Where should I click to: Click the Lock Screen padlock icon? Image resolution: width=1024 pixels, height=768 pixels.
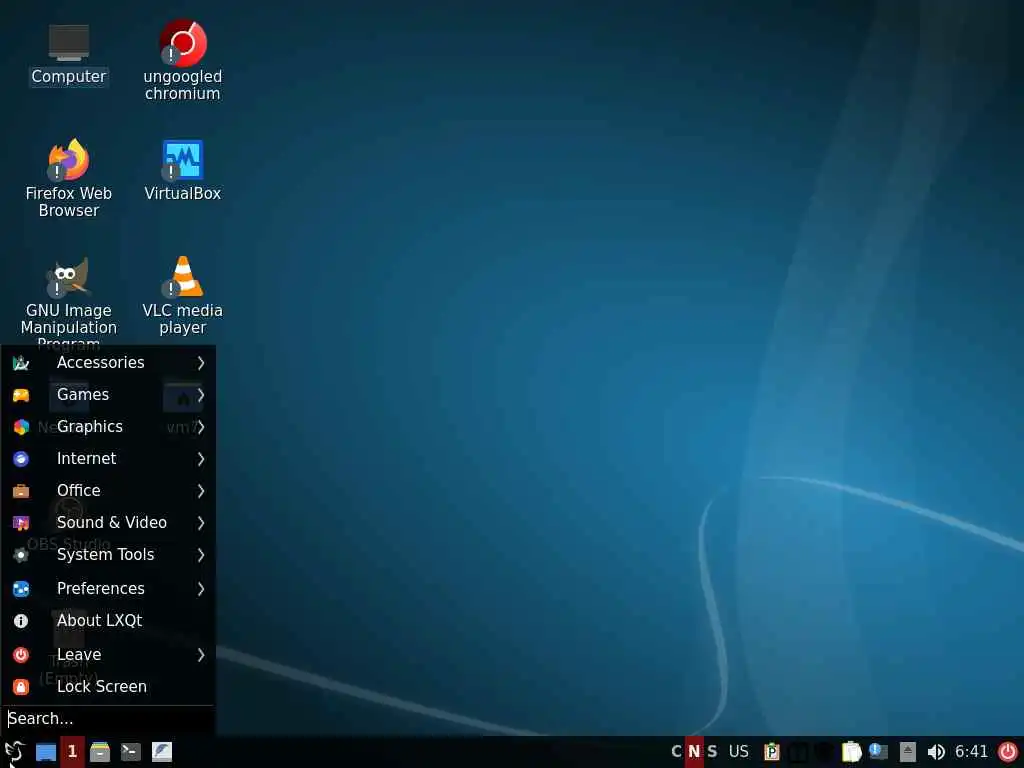point(21,687)
